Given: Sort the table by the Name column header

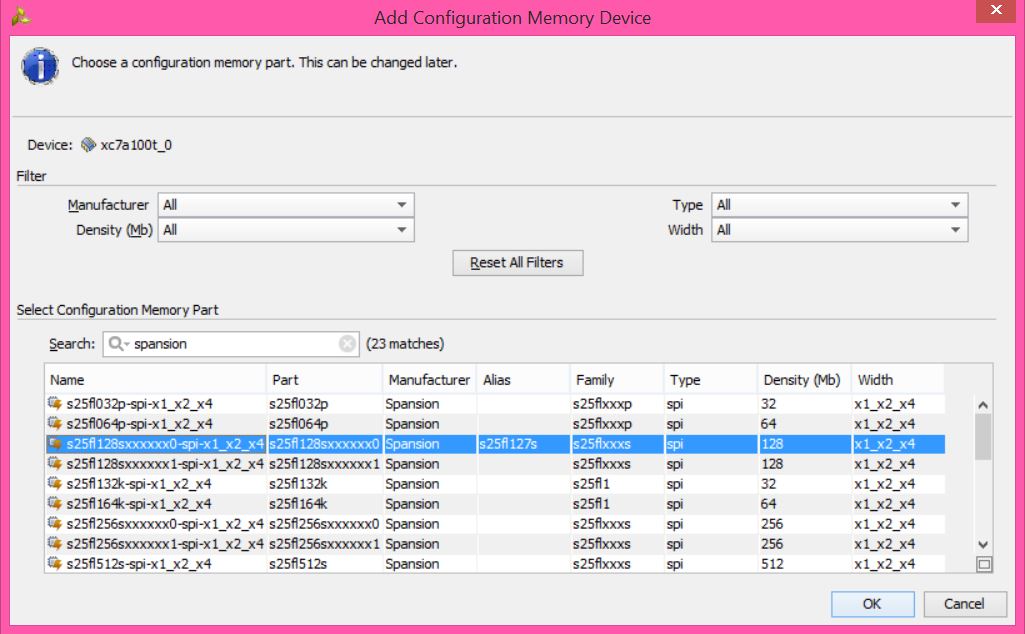Looking at the screenshot, I should [x=156, y=380].
